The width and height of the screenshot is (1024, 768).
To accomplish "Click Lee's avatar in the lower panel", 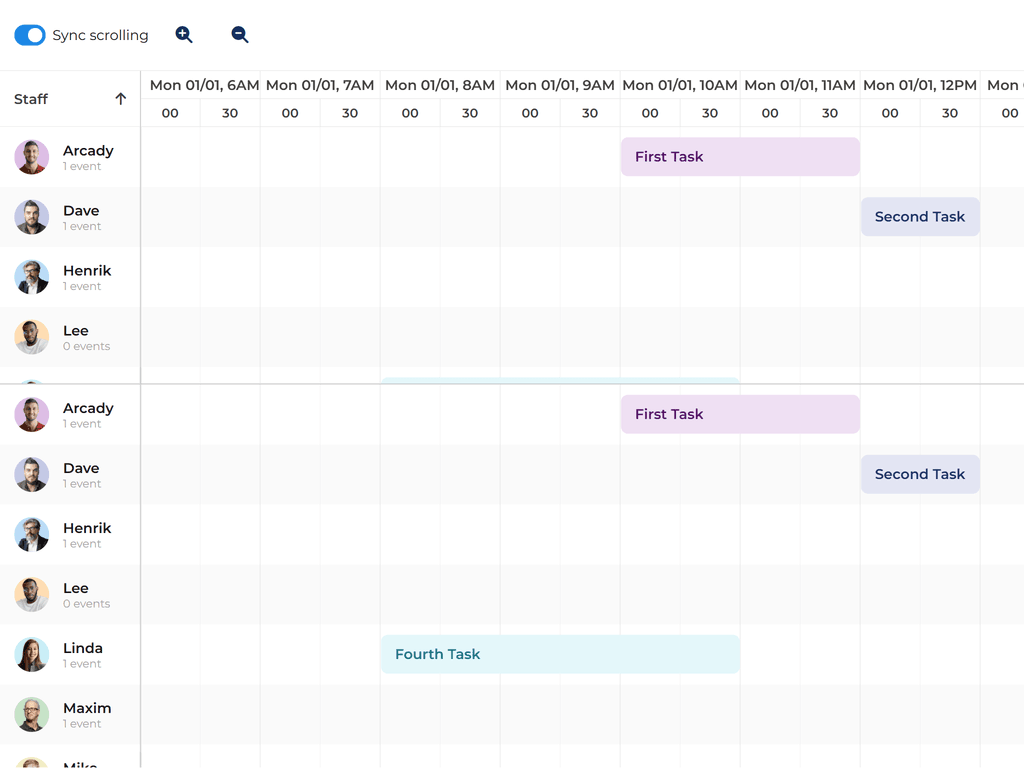I will click(x=31, y=594).
